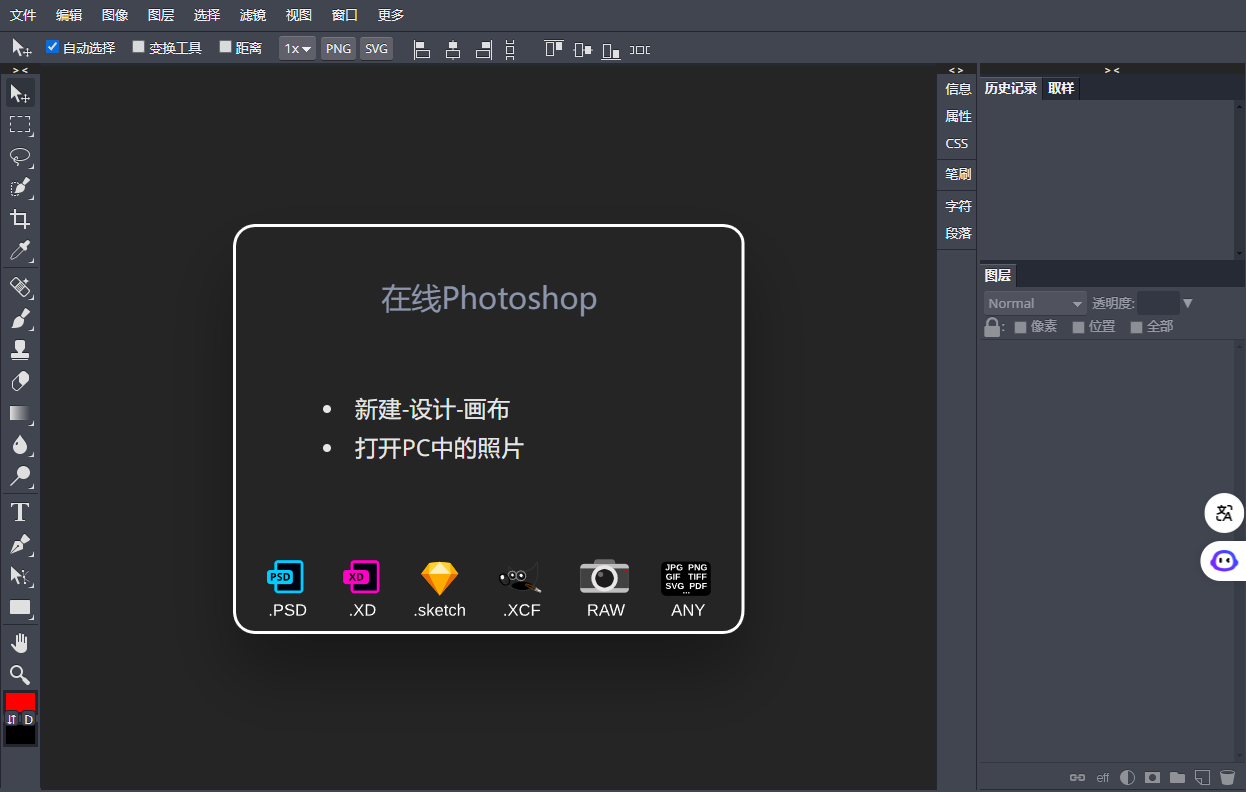1246x792 pixels.
Task: Enable 距离 checkbox
Action: (x=225, y=47)
